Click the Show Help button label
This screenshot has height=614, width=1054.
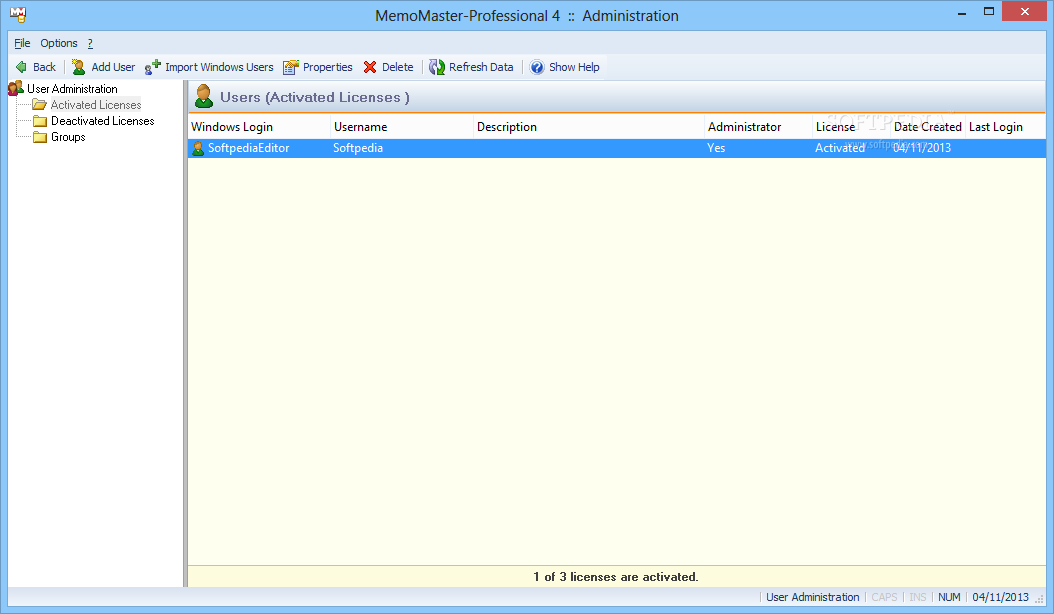(x=574, y=67)
